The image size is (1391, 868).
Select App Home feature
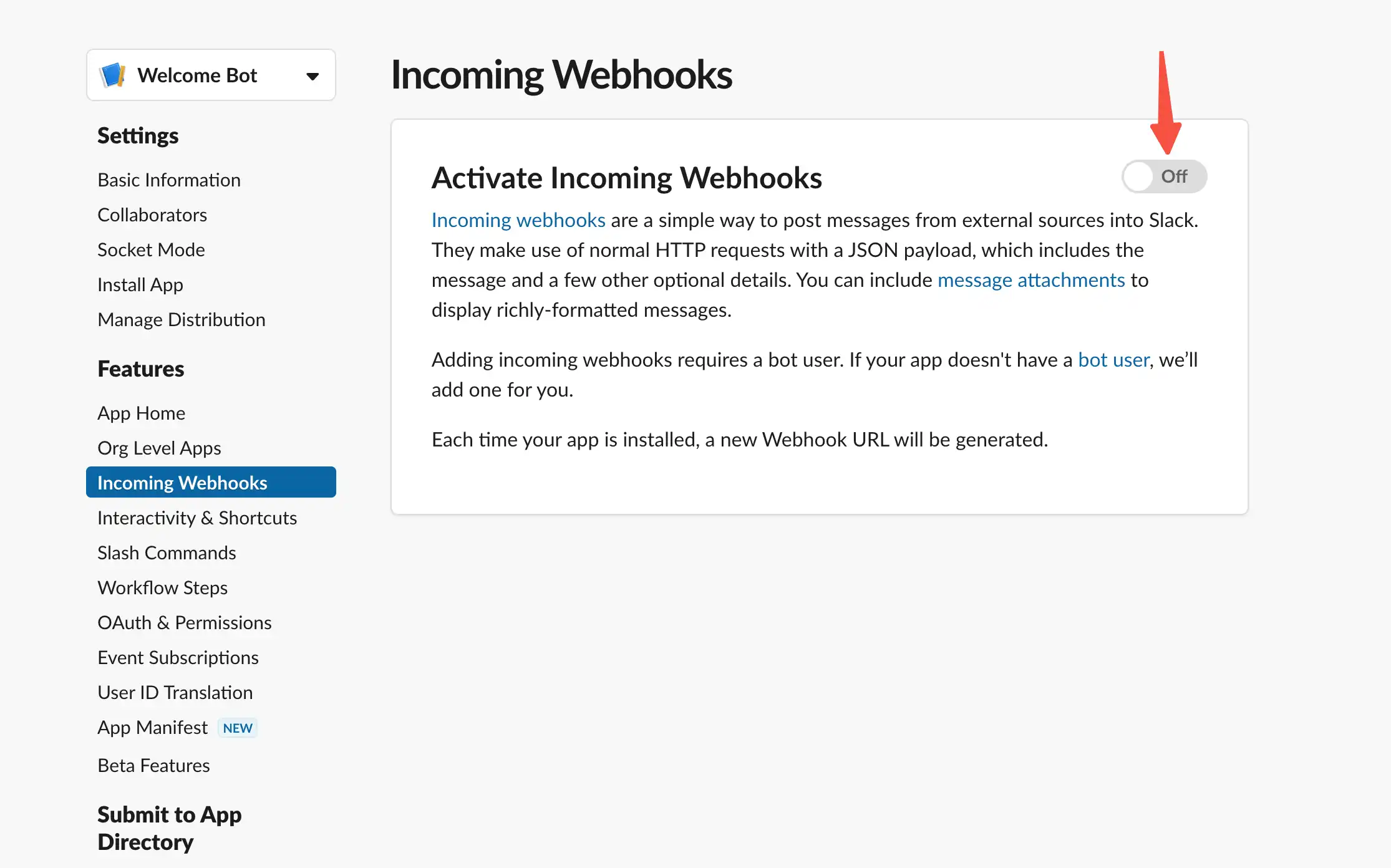tap(142, 413)
